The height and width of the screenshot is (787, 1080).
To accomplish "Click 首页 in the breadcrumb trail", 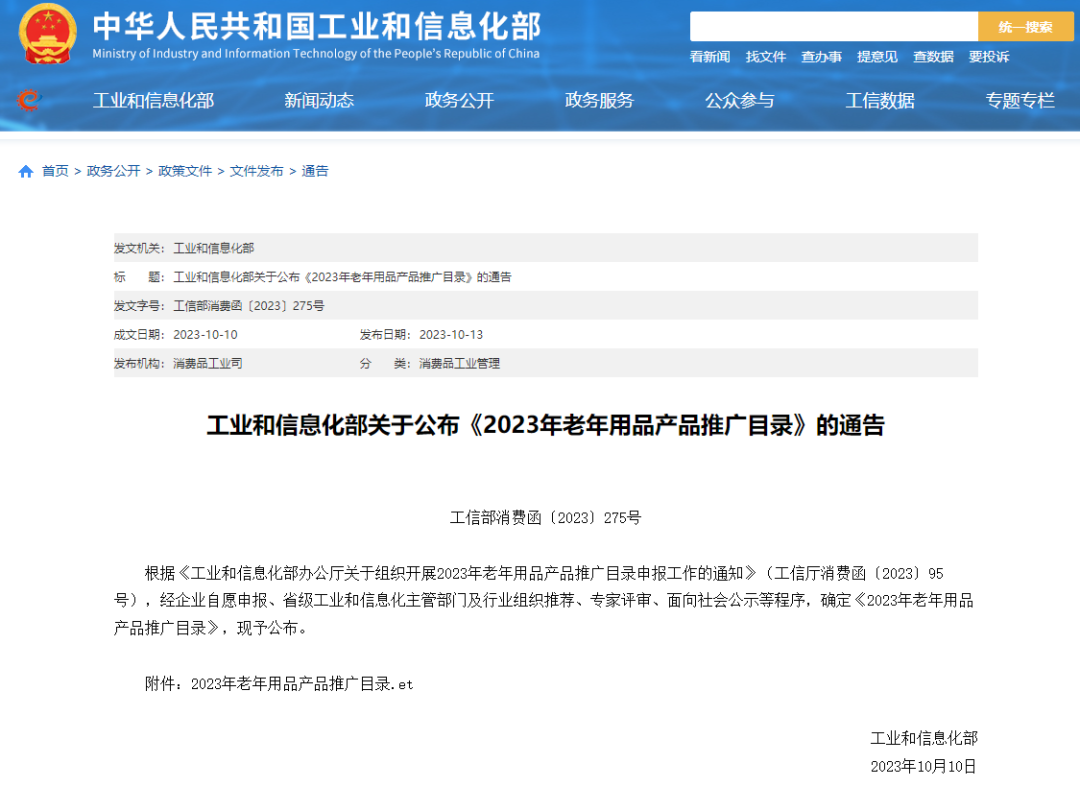I will tap(55, 171).
